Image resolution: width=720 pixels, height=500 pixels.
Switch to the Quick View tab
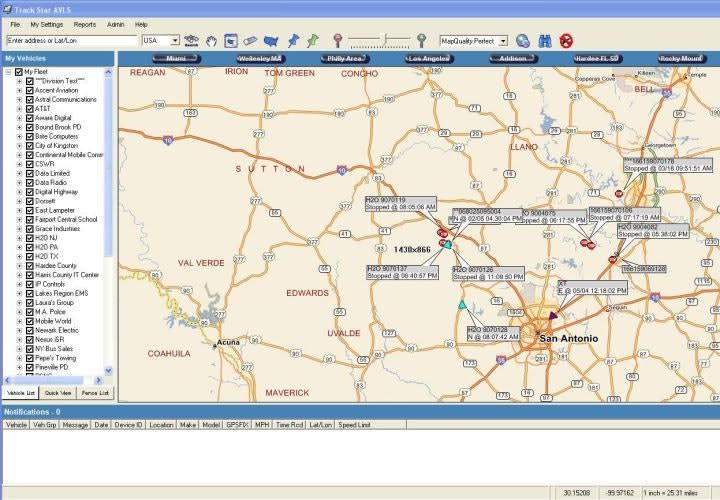[x=58, y=393]
